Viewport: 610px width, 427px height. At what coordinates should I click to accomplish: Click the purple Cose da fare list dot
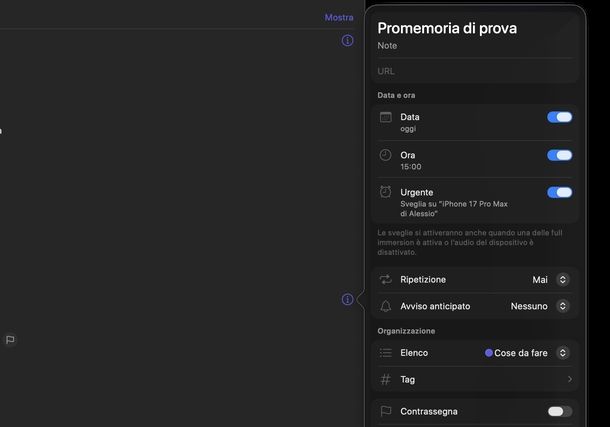click(x=489, y=353)
